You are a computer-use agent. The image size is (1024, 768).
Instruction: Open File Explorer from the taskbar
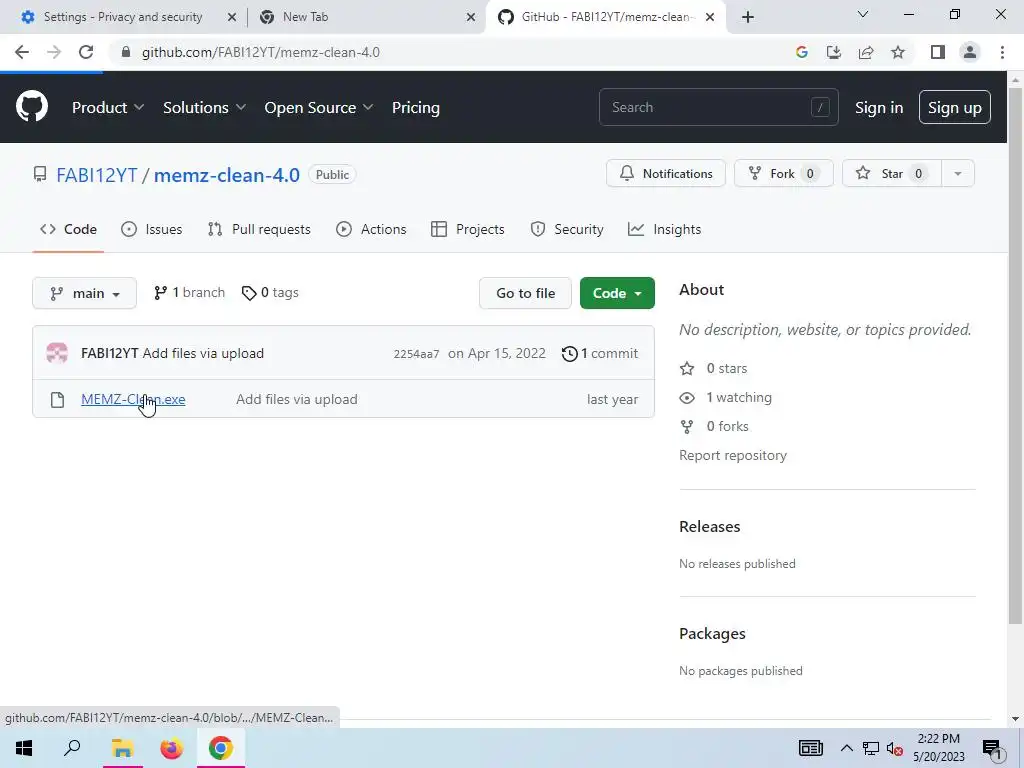(x=122, y=748)
